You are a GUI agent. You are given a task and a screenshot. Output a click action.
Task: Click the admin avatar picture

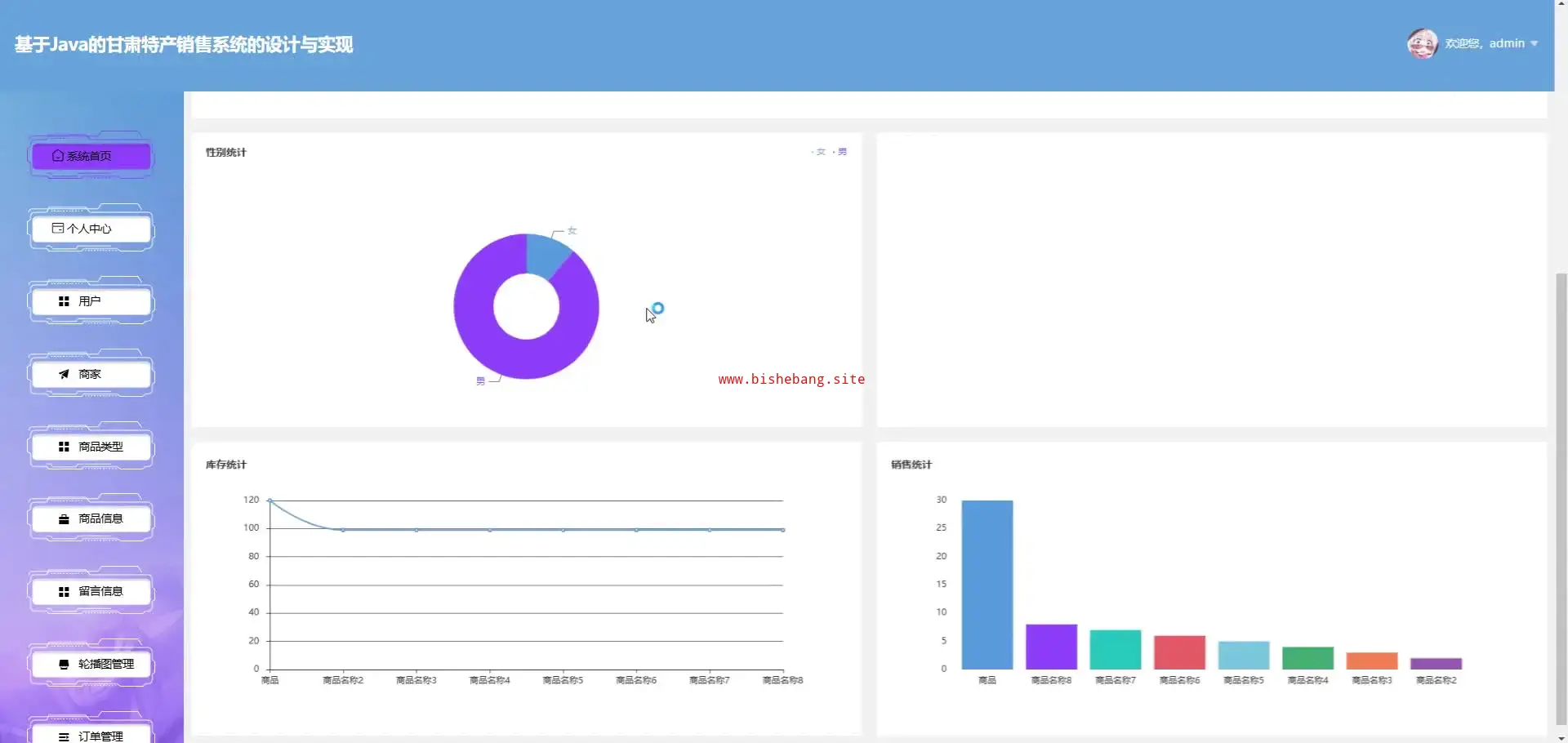1422,43
